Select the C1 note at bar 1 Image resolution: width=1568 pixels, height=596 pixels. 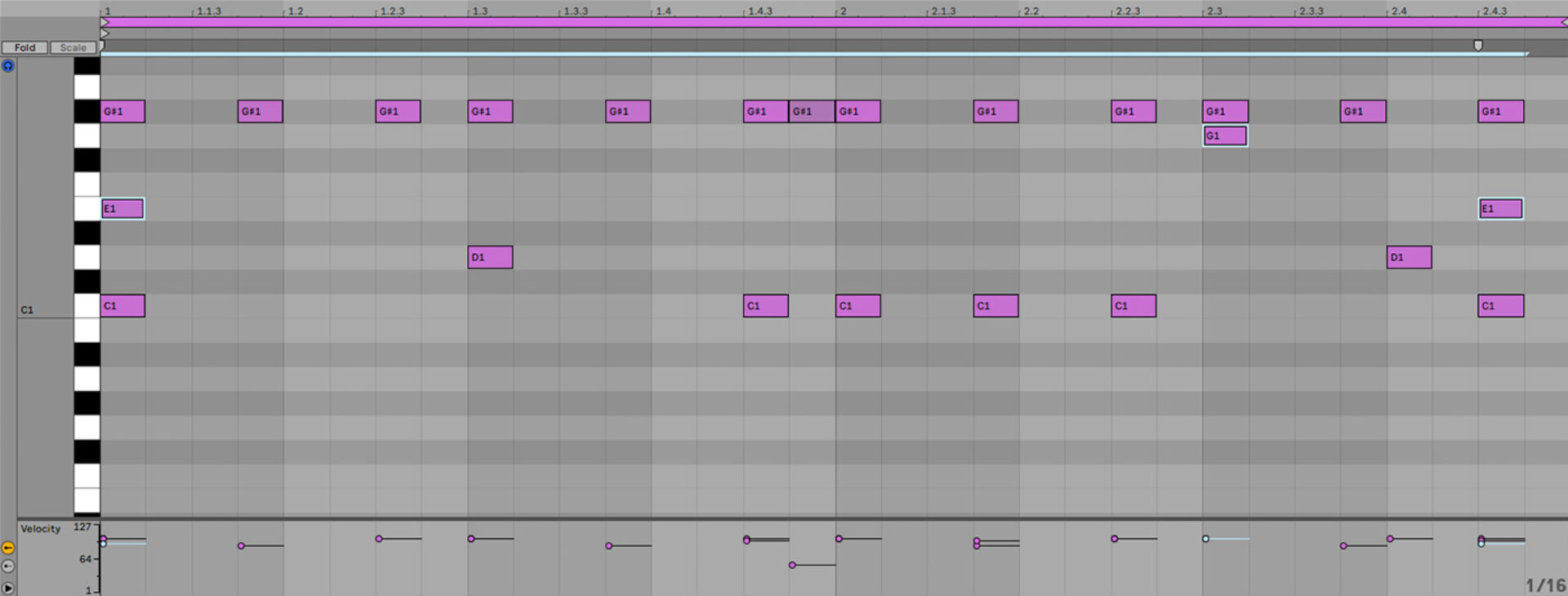coord(122,306)
